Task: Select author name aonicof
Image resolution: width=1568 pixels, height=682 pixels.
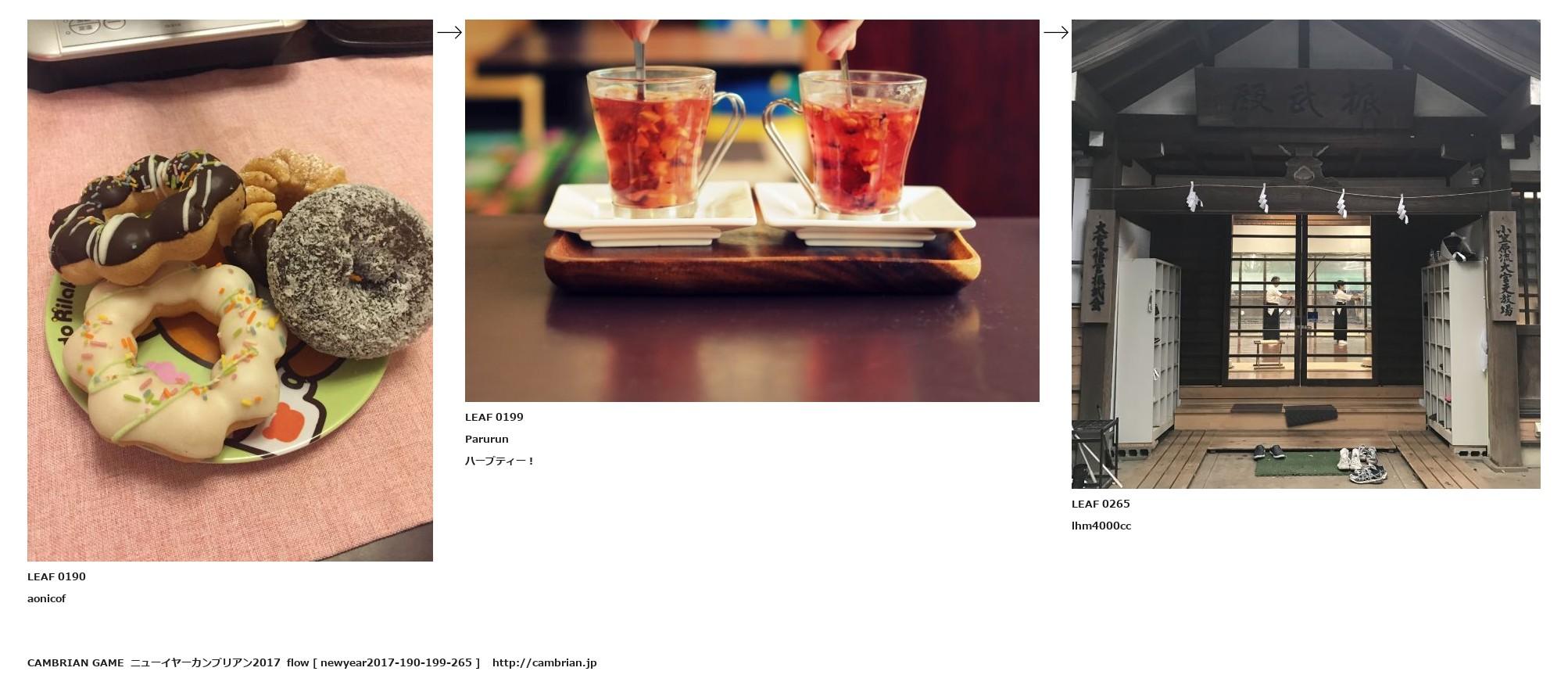Action: pyautogui.click(x=46, y=598)
